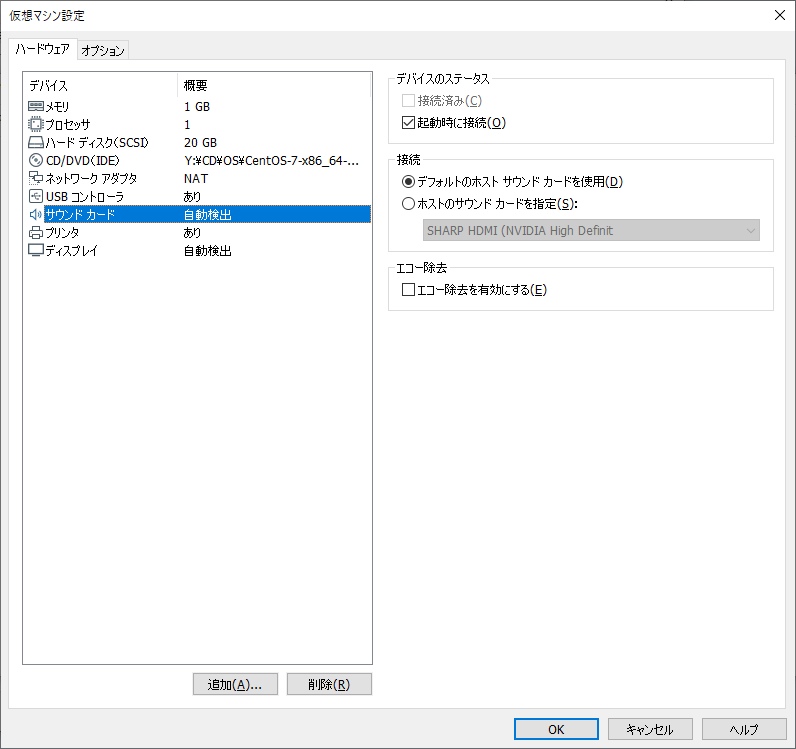The width and height of the screenshot is (796, 749).
Task: Click the CentOS-7 ISO path value
Action: [x=272, y=160]
